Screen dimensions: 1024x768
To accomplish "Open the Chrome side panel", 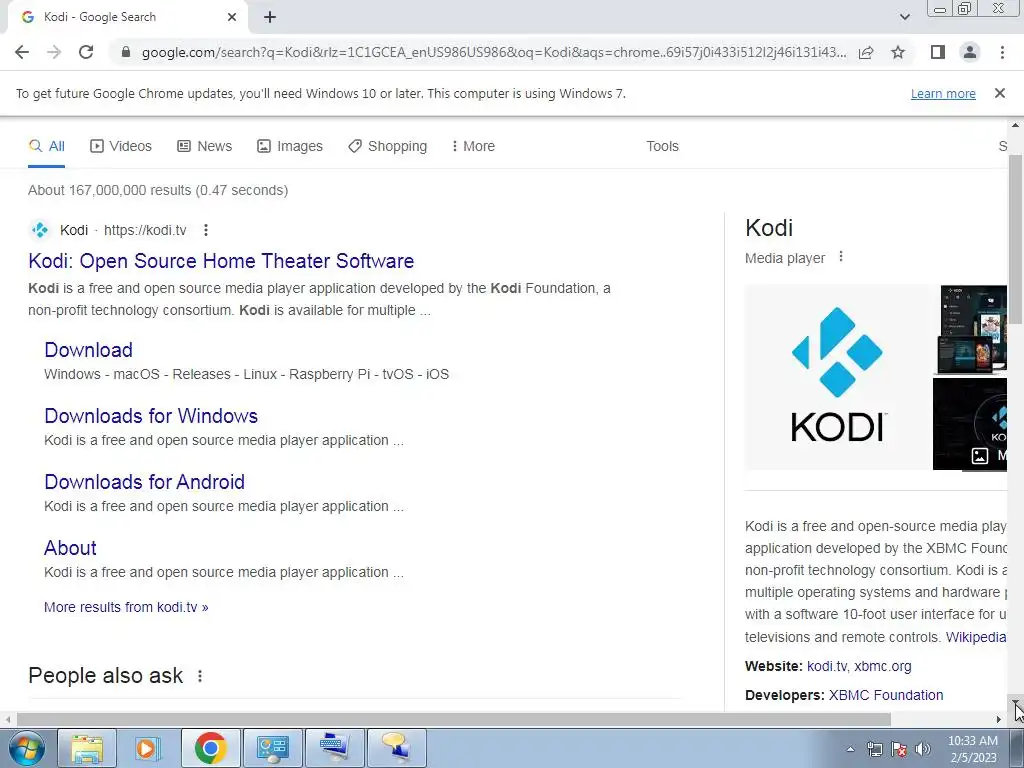I will tap(938, 52).
